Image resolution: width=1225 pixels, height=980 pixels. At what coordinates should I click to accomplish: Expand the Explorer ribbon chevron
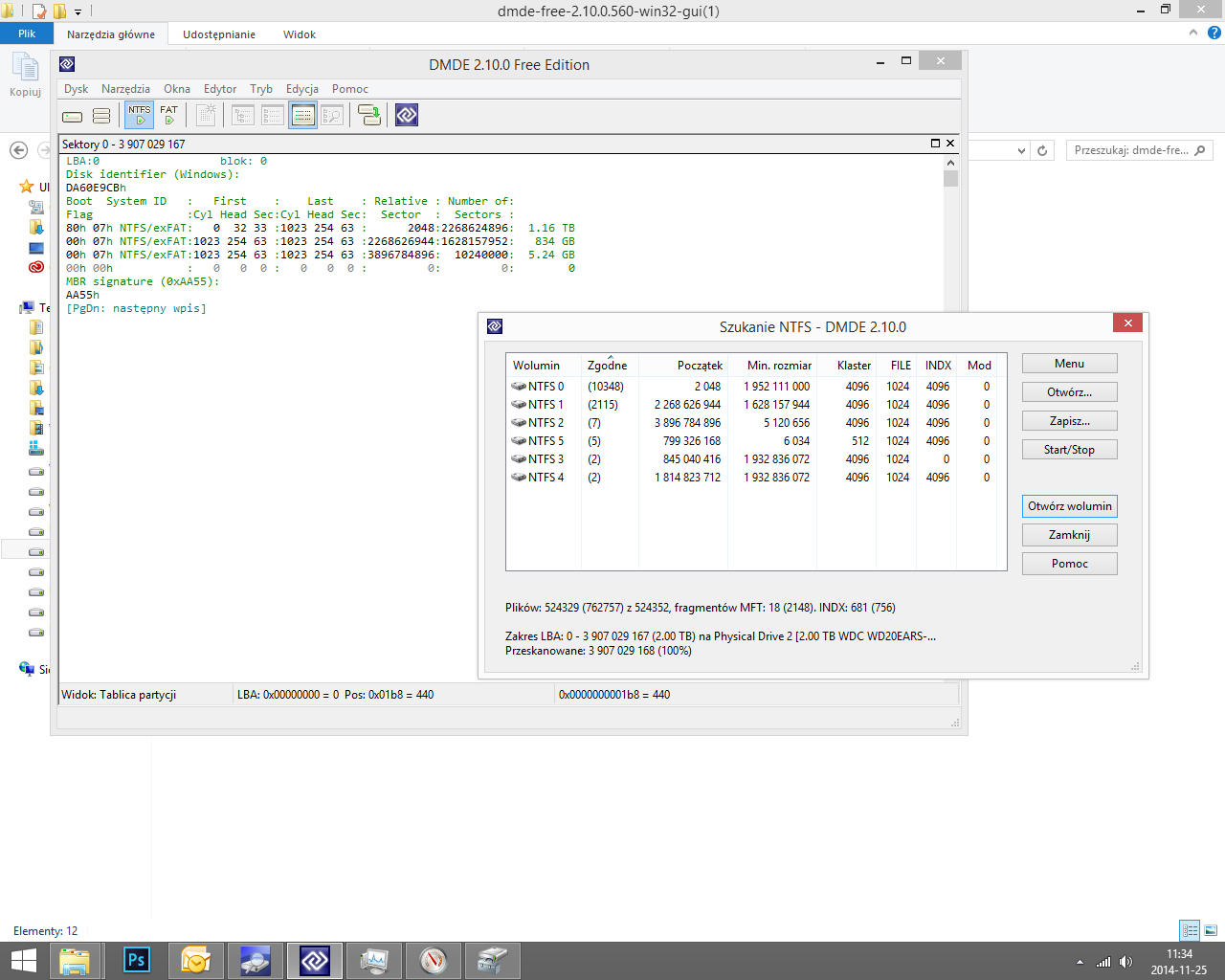click(x=1192, y=33)
